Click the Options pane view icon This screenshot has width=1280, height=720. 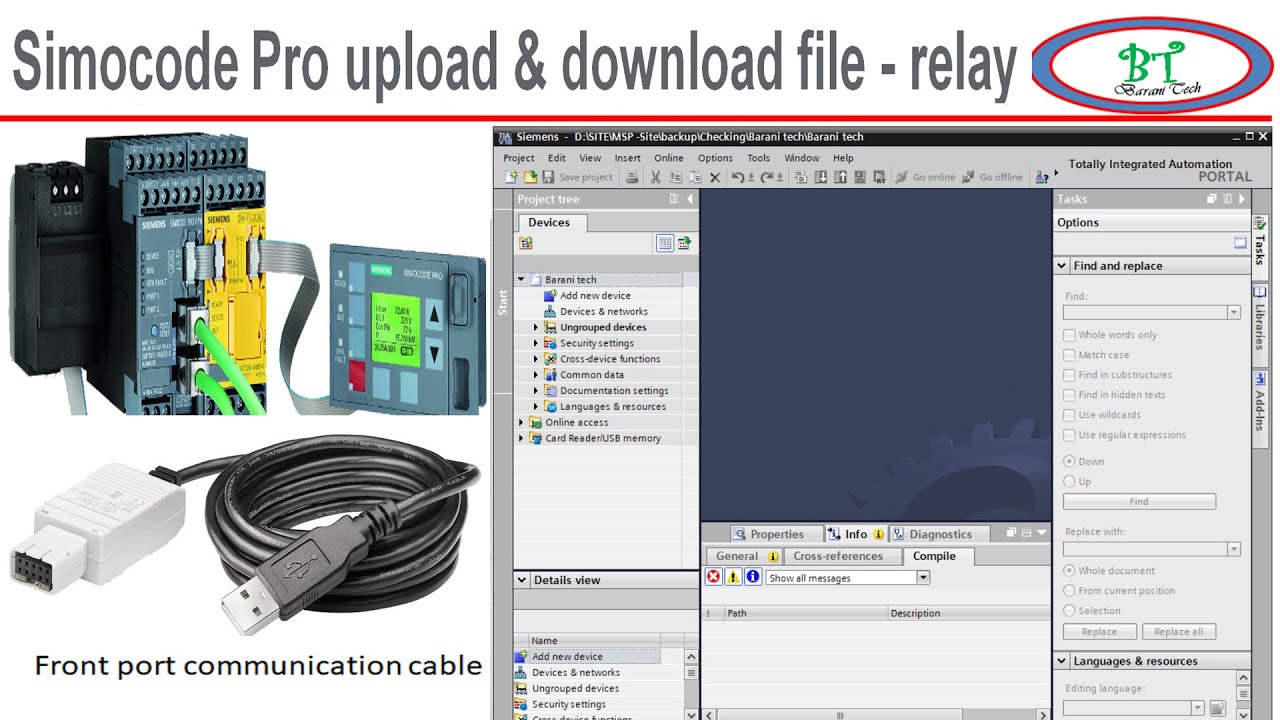coord(1240,243)
